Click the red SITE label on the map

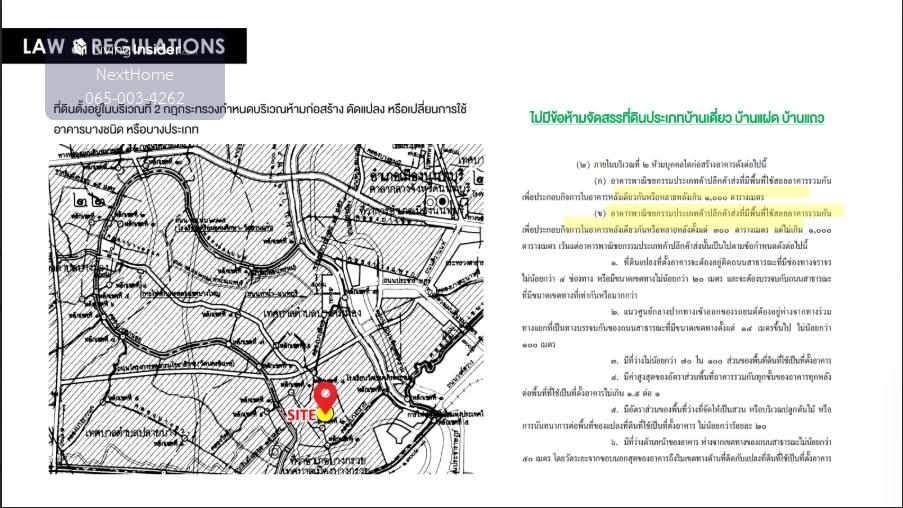point(300,414)
